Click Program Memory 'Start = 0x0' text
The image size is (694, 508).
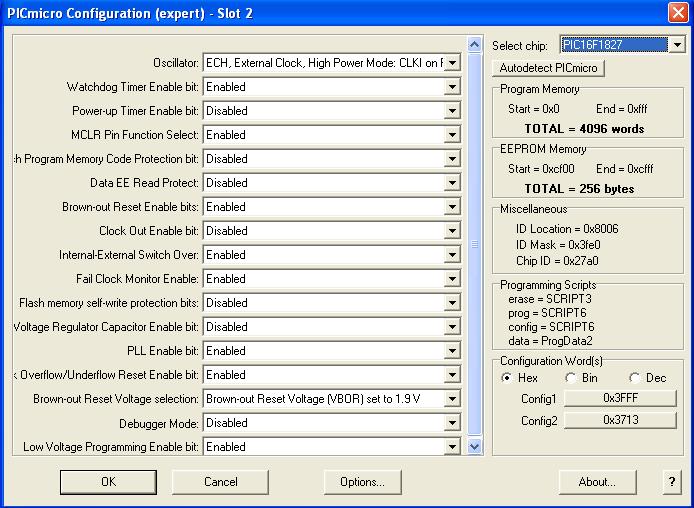coord(534,109)
